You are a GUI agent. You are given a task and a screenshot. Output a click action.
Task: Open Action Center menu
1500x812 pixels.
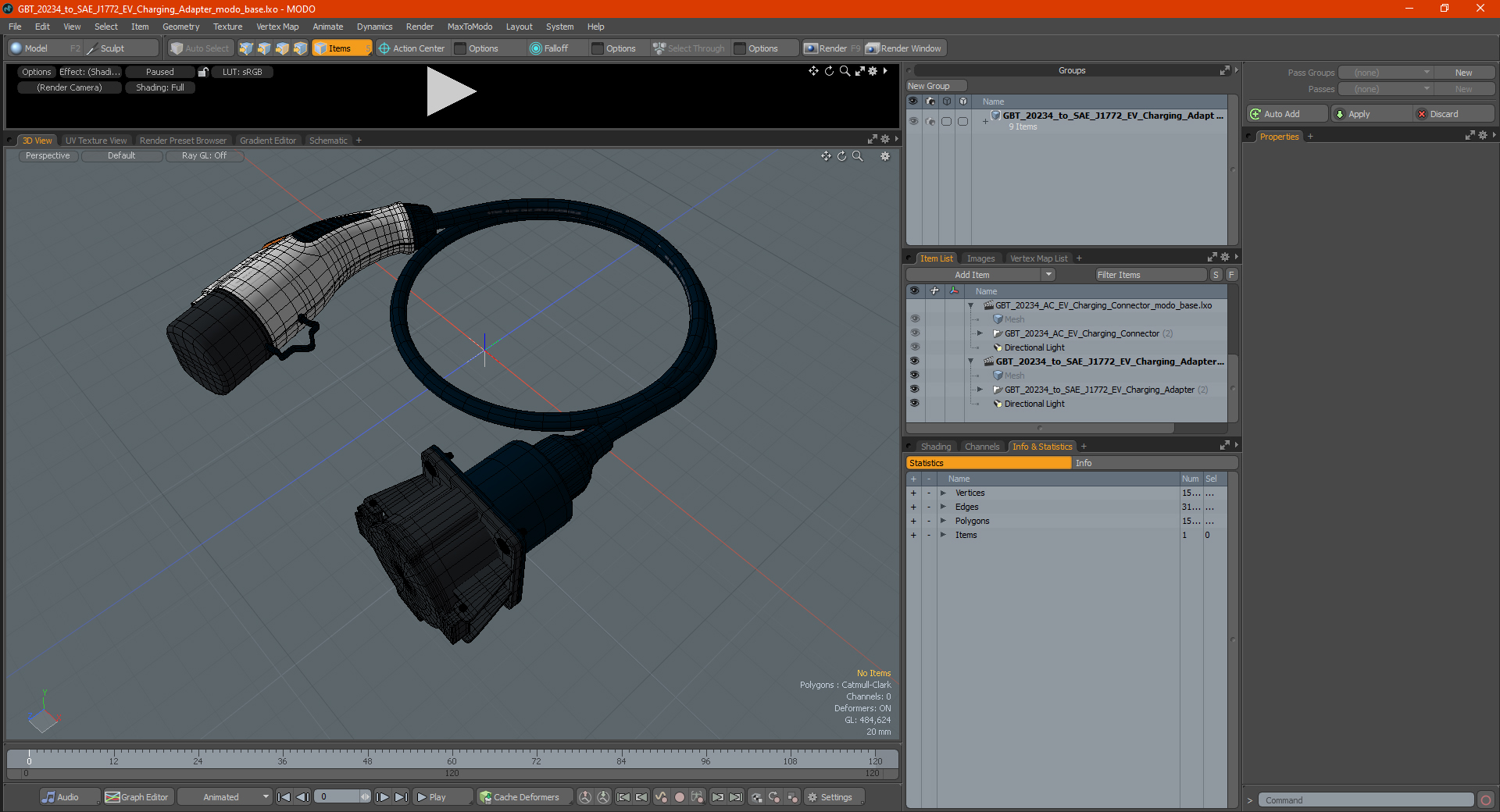point(412,48)
